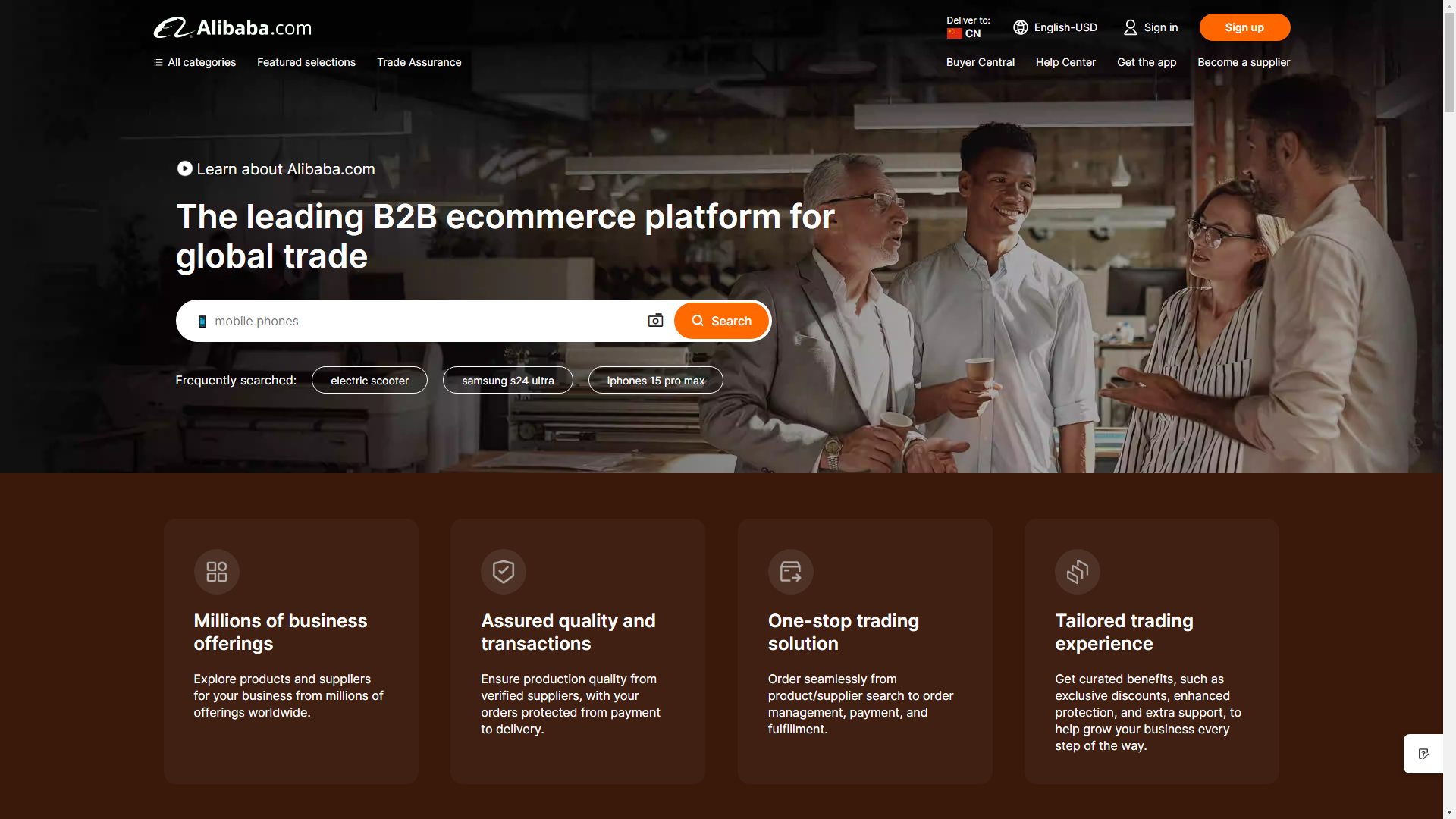
Task: Click the grid icon for business offerings
Action: pyautogui.click(x=217, y=572)
